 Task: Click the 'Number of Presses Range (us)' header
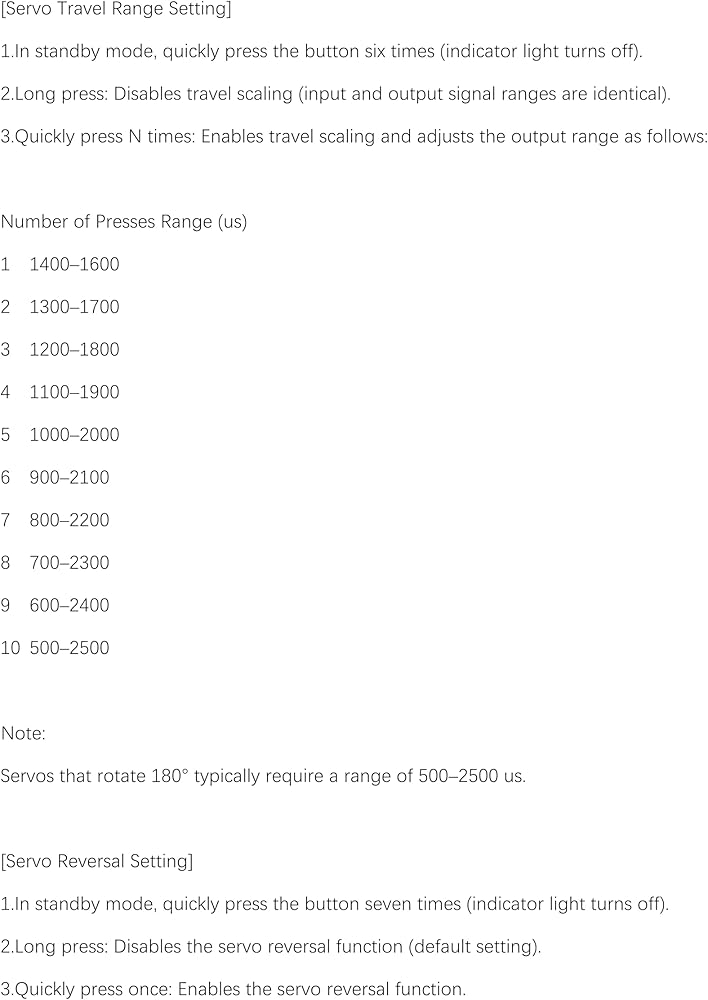[124, 222]
